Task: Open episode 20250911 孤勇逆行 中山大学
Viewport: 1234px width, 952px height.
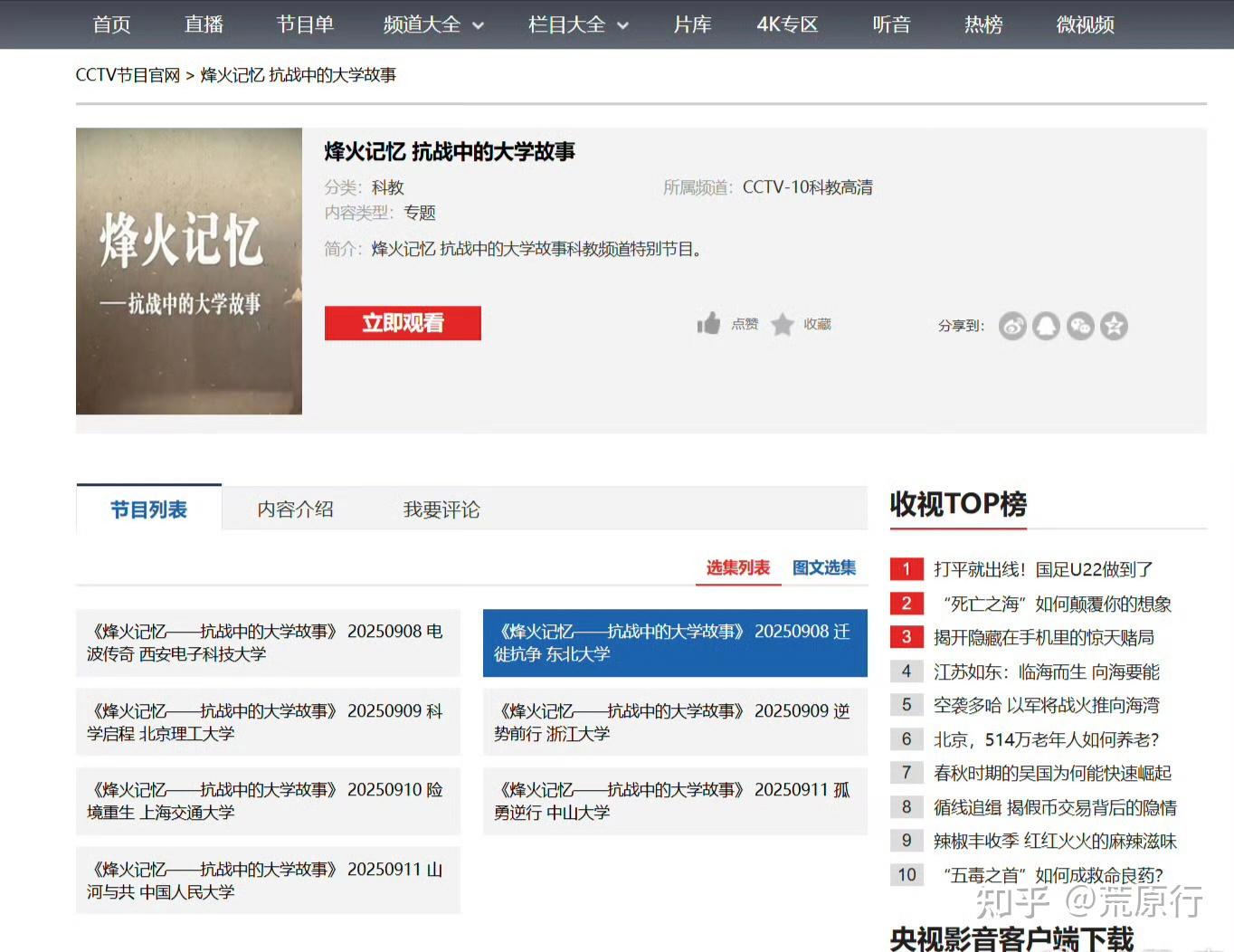Action: [x=675, y=801]
